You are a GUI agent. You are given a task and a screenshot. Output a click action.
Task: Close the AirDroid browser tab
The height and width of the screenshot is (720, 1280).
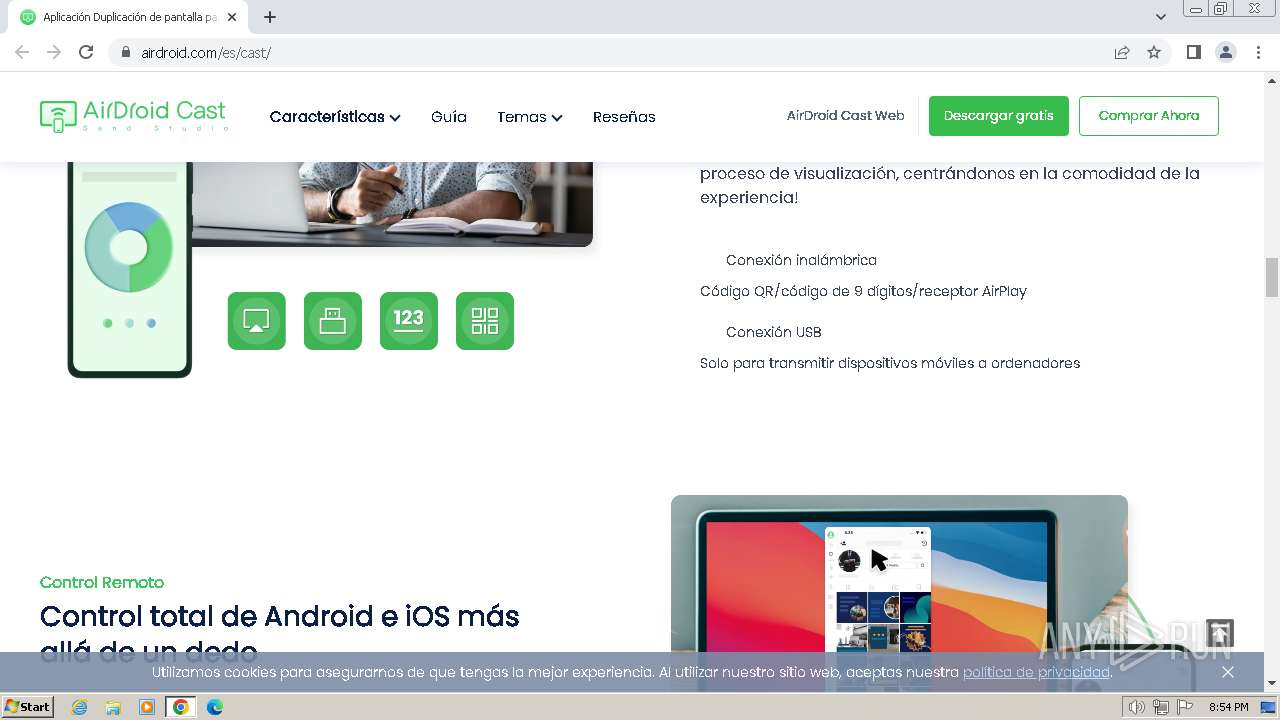pos(232,17)
